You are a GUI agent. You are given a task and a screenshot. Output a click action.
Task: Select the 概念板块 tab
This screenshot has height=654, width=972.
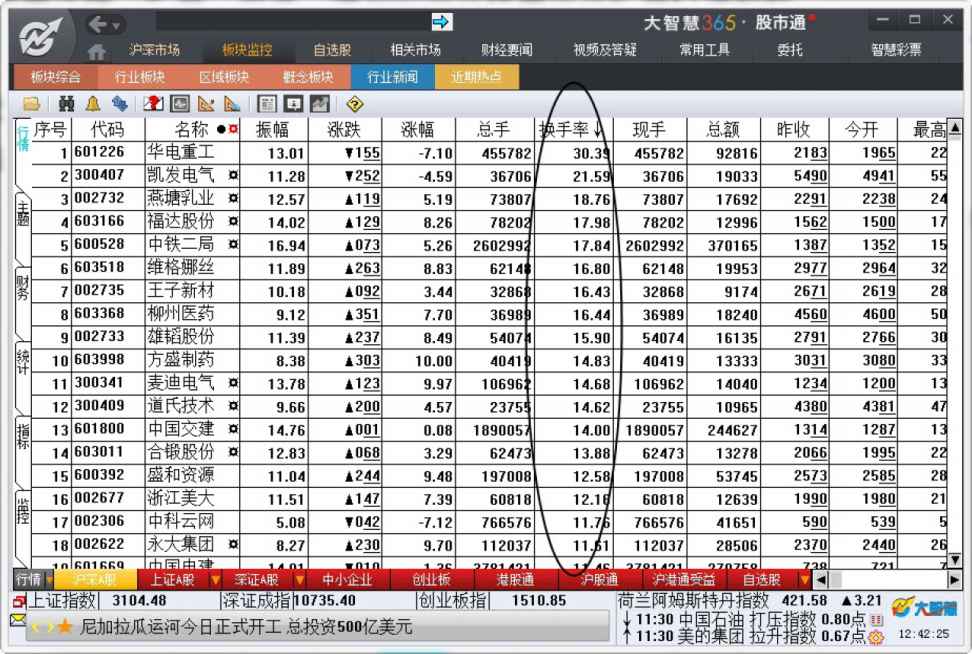(x=308, y=77)
